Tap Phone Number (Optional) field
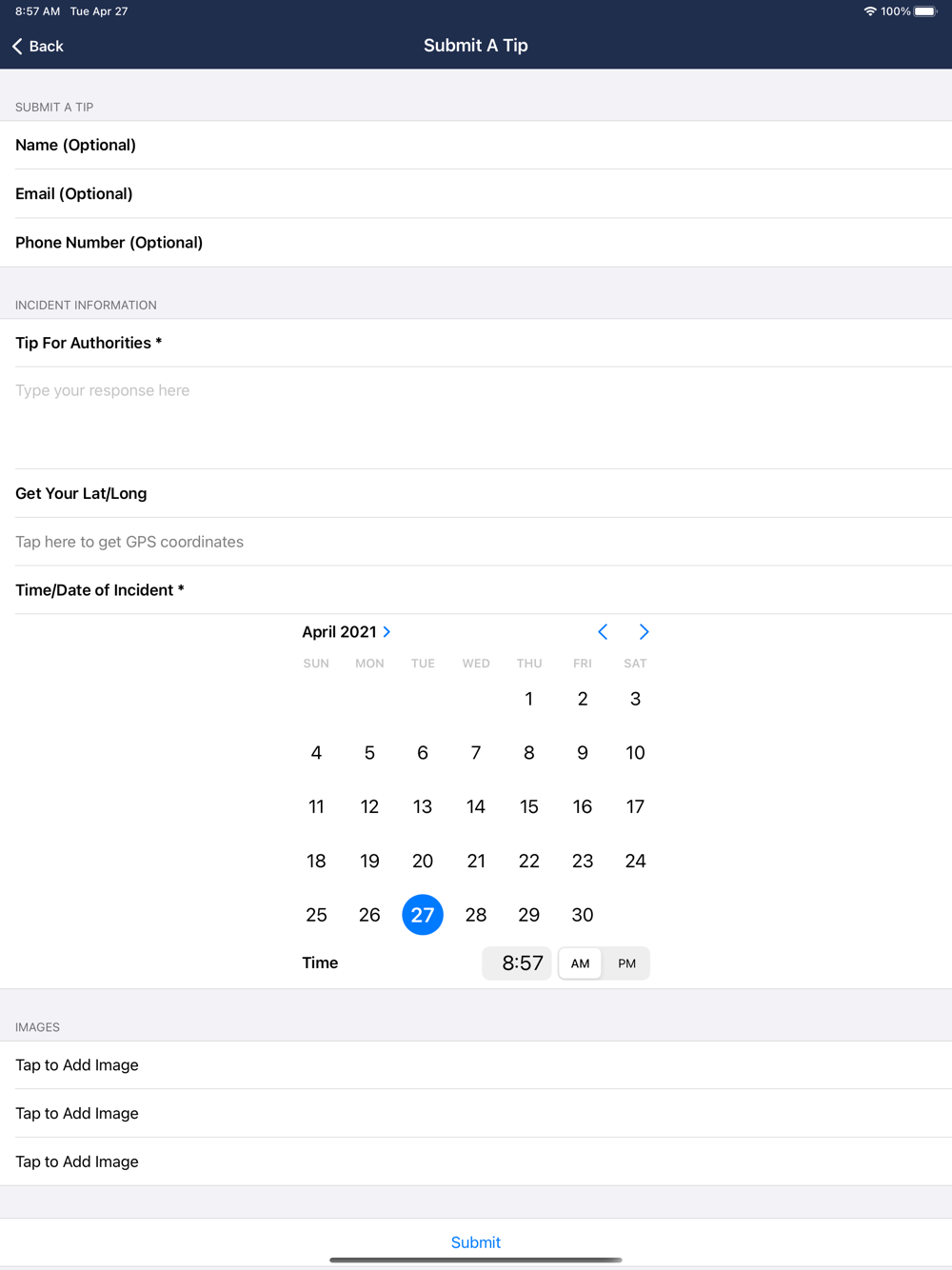952x1270 pixels. [x=476, y=243]
